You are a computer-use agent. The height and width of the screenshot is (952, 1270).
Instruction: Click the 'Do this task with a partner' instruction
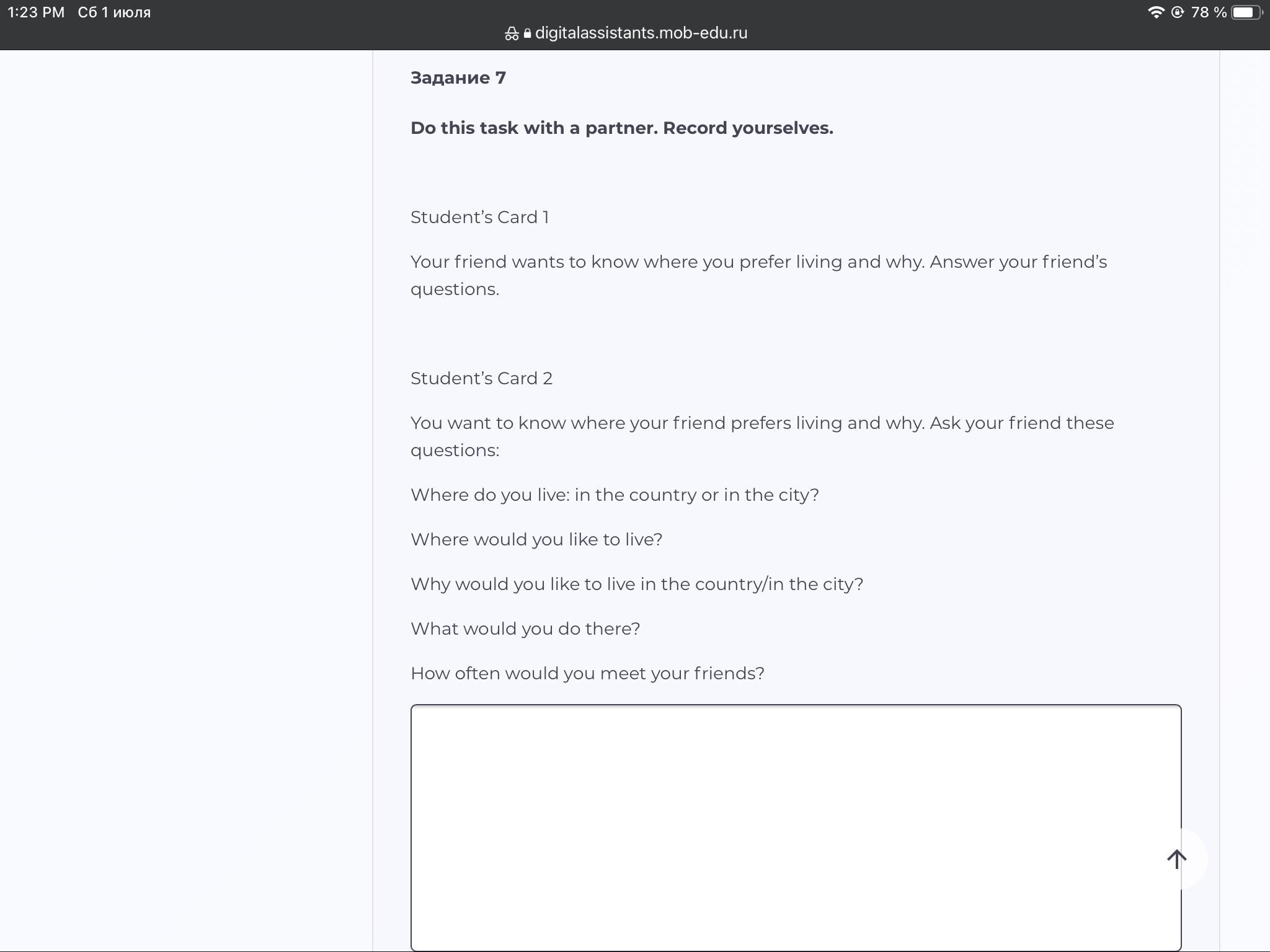pos(621,128)
